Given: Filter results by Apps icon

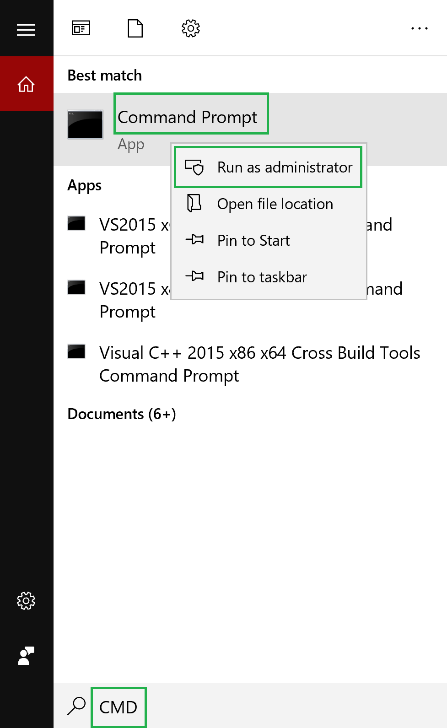Looking at the screenshot, I should tap(81, 28).
